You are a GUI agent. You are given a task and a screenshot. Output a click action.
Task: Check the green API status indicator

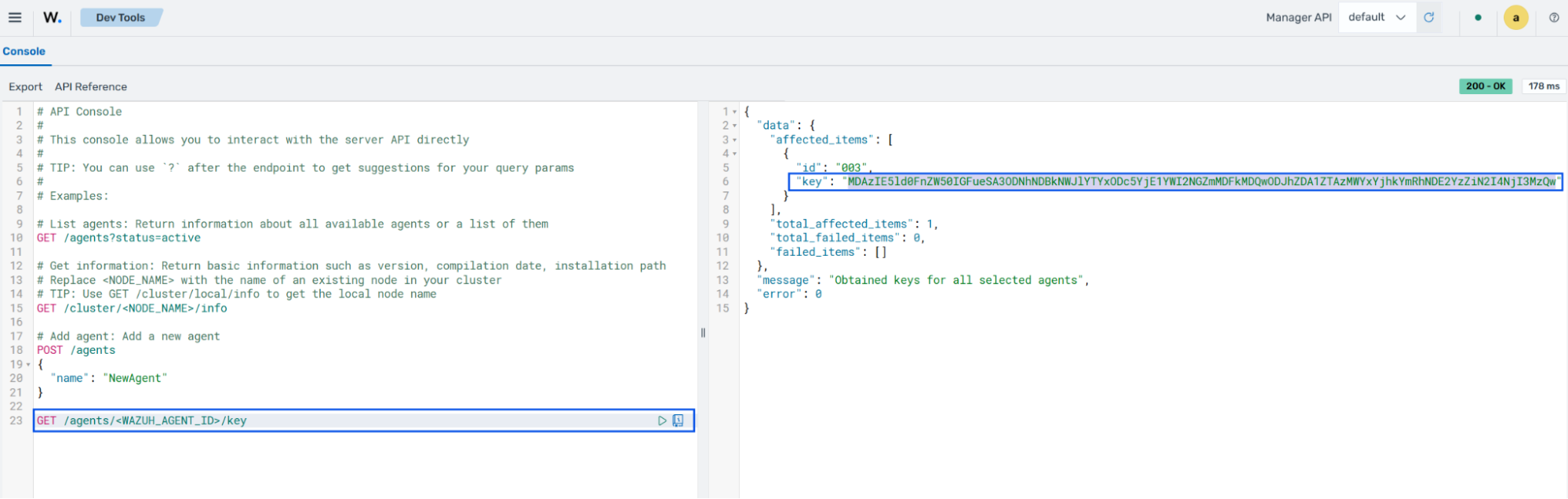pyautogui.click(x=1478, y=17)
